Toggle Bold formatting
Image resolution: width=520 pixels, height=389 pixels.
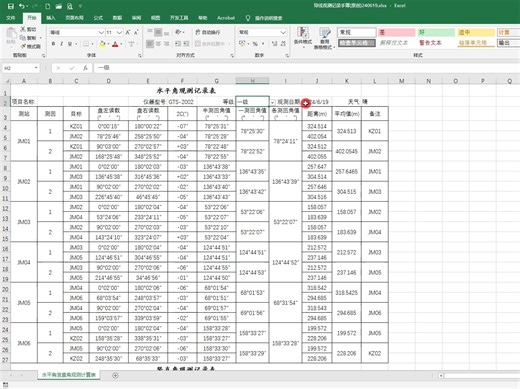(x=53, y=44)
